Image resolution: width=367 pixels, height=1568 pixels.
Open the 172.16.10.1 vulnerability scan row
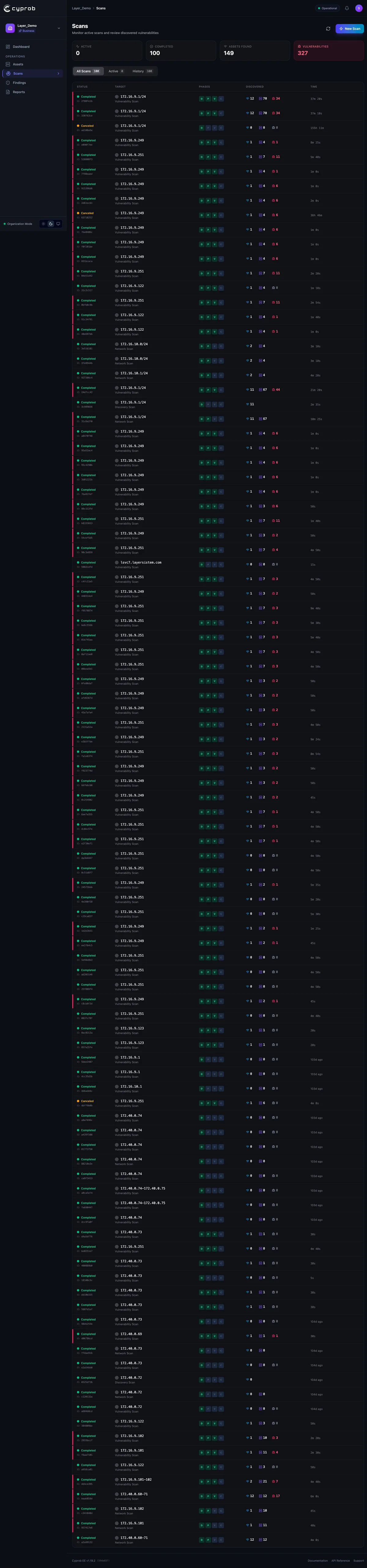pyautogui.click(x=218, y=1088)
